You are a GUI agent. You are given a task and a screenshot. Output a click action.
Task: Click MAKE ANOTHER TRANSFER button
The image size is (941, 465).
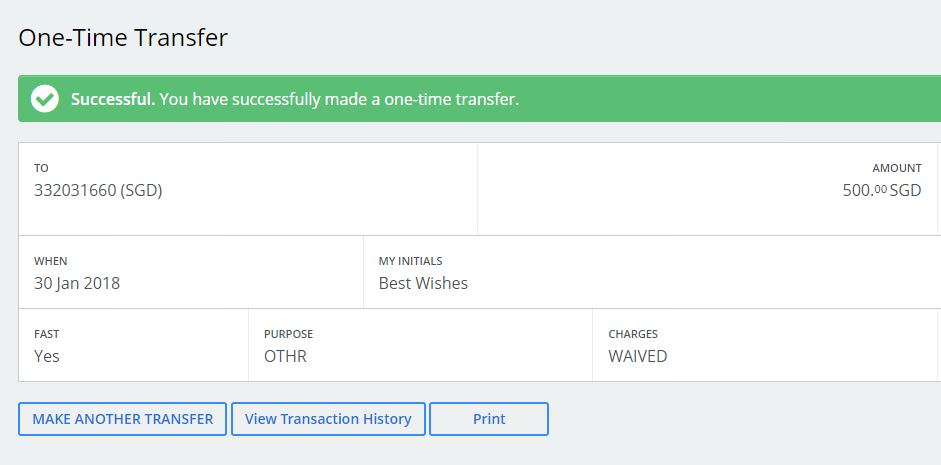123,419
